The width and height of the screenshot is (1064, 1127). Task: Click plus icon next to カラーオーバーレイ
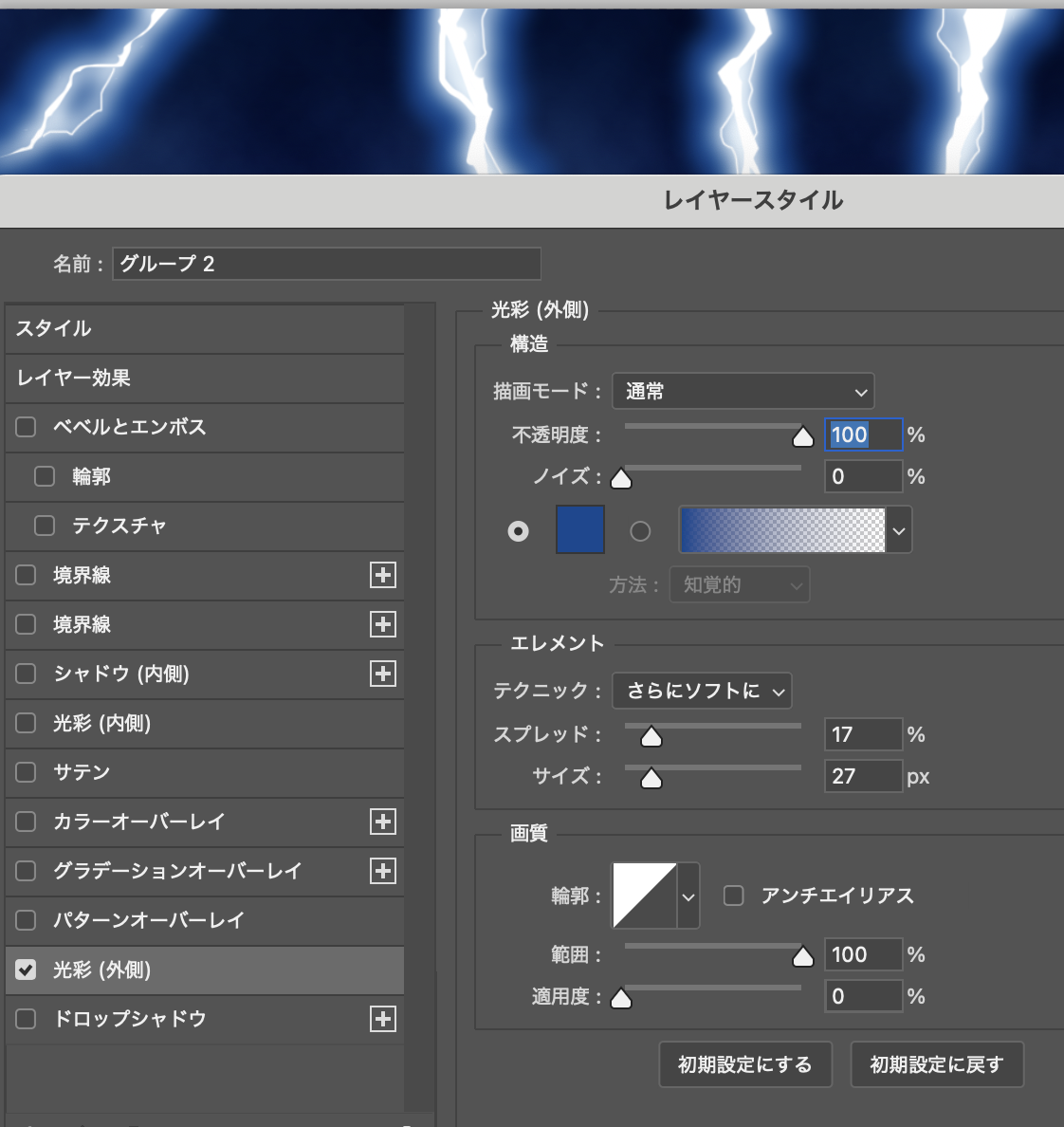tap(383, 822)
